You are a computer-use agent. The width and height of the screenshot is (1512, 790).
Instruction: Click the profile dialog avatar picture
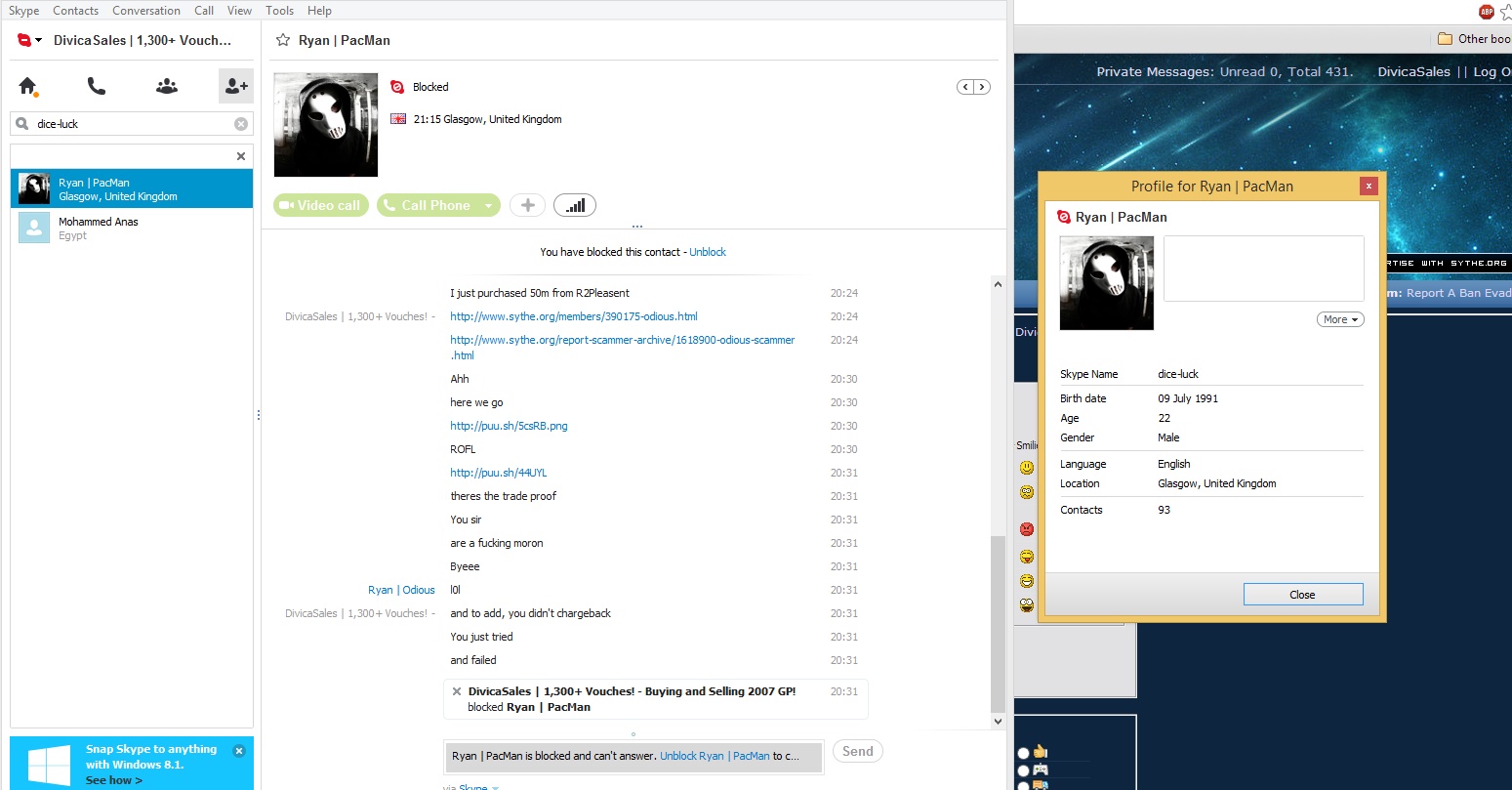(x=1107, y=283)
